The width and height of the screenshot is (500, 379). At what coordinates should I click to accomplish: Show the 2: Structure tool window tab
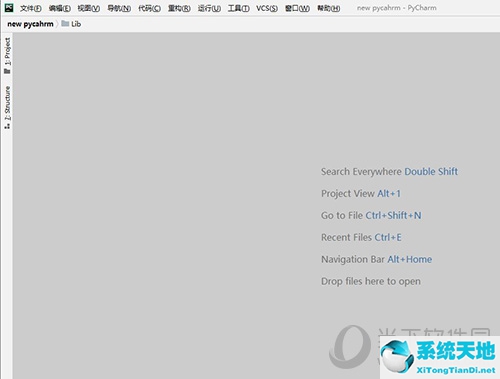point(7,103)
